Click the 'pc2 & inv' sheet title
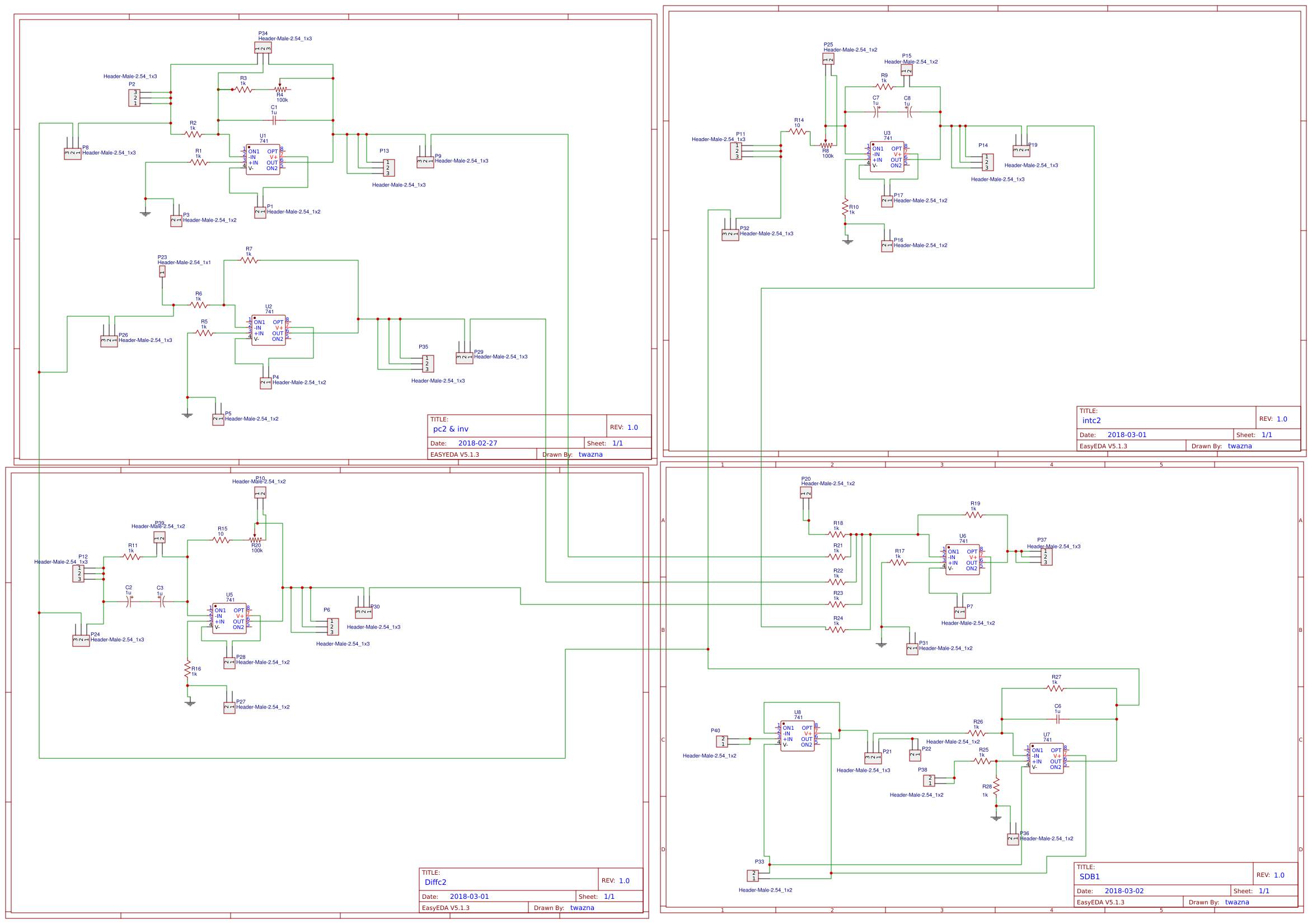This screenshot has width=1312, height=924. click(x=450, y=429)
